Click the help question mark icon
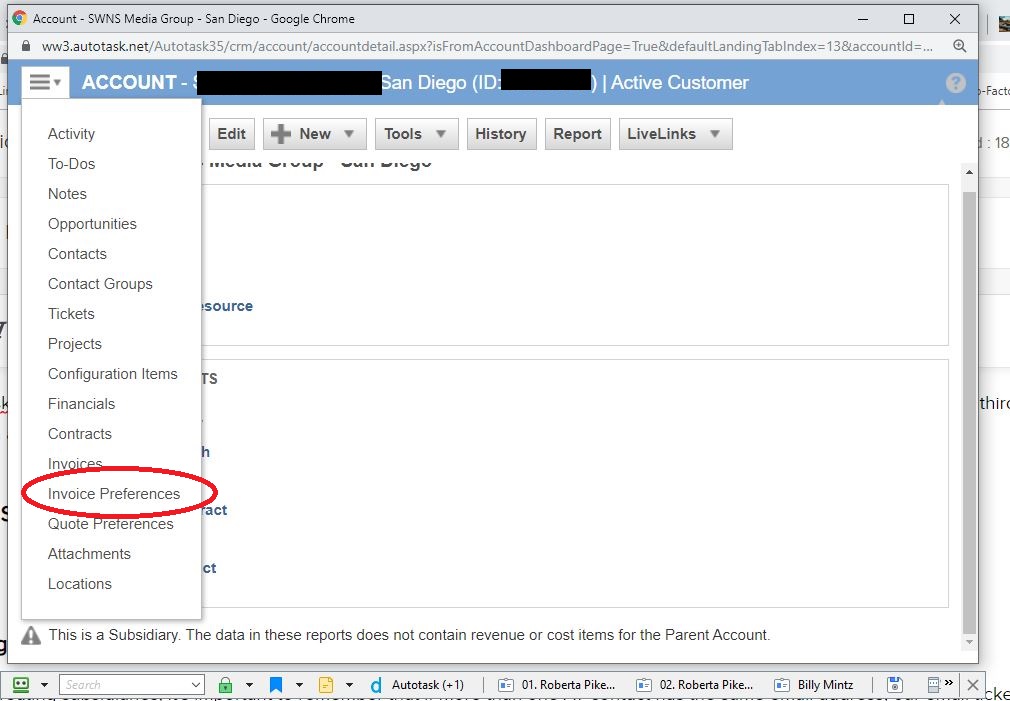 pos(956,83)
